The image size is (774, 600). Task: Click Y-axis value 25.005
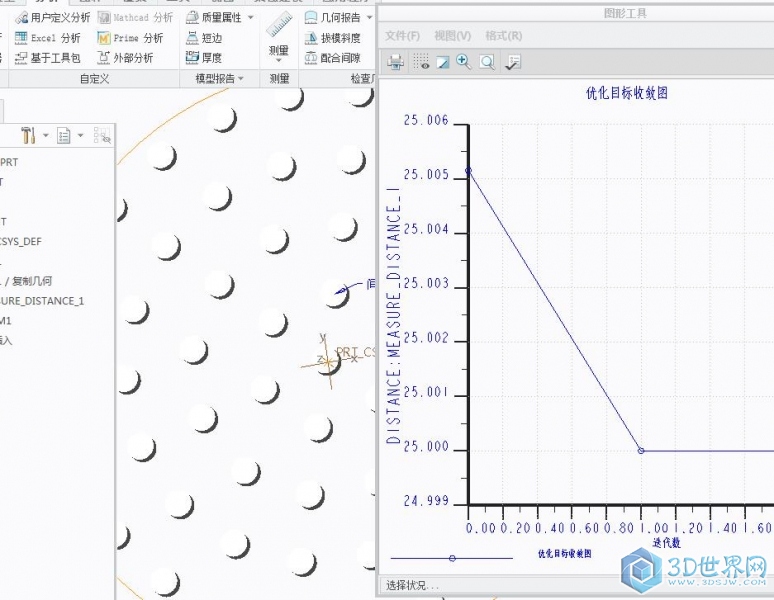point(426,175)
